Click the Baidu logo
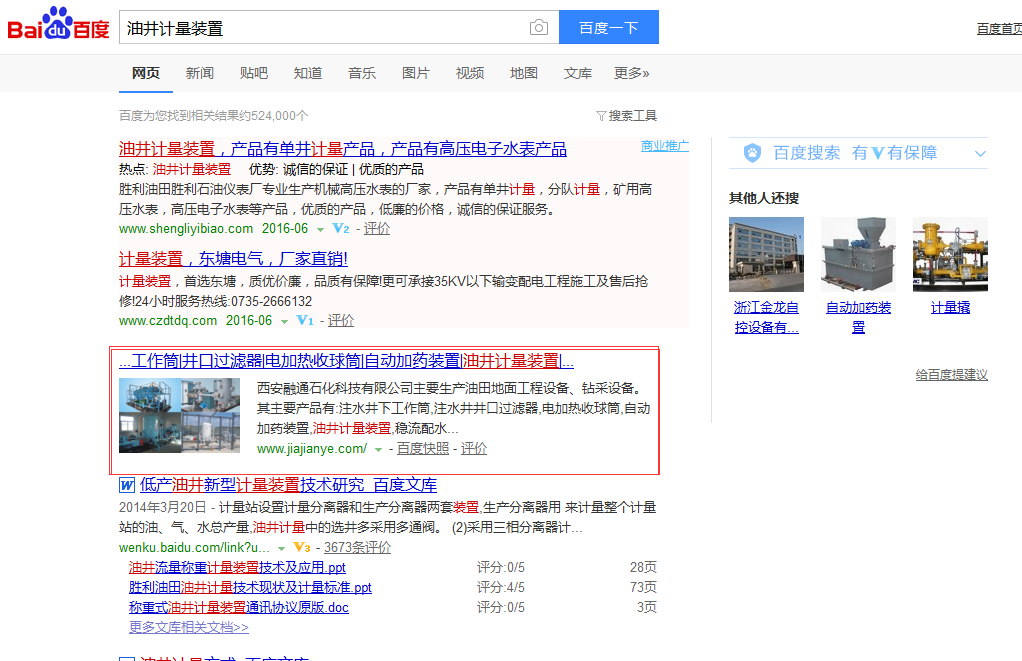Viewport: 1022px width, 661px height. click(x=58, y=25)
